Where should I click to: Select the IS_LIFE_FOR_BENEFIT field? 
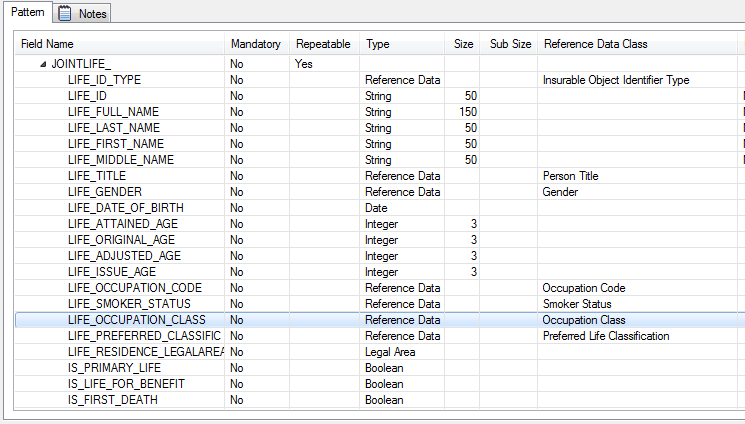[x=126, y=384]
